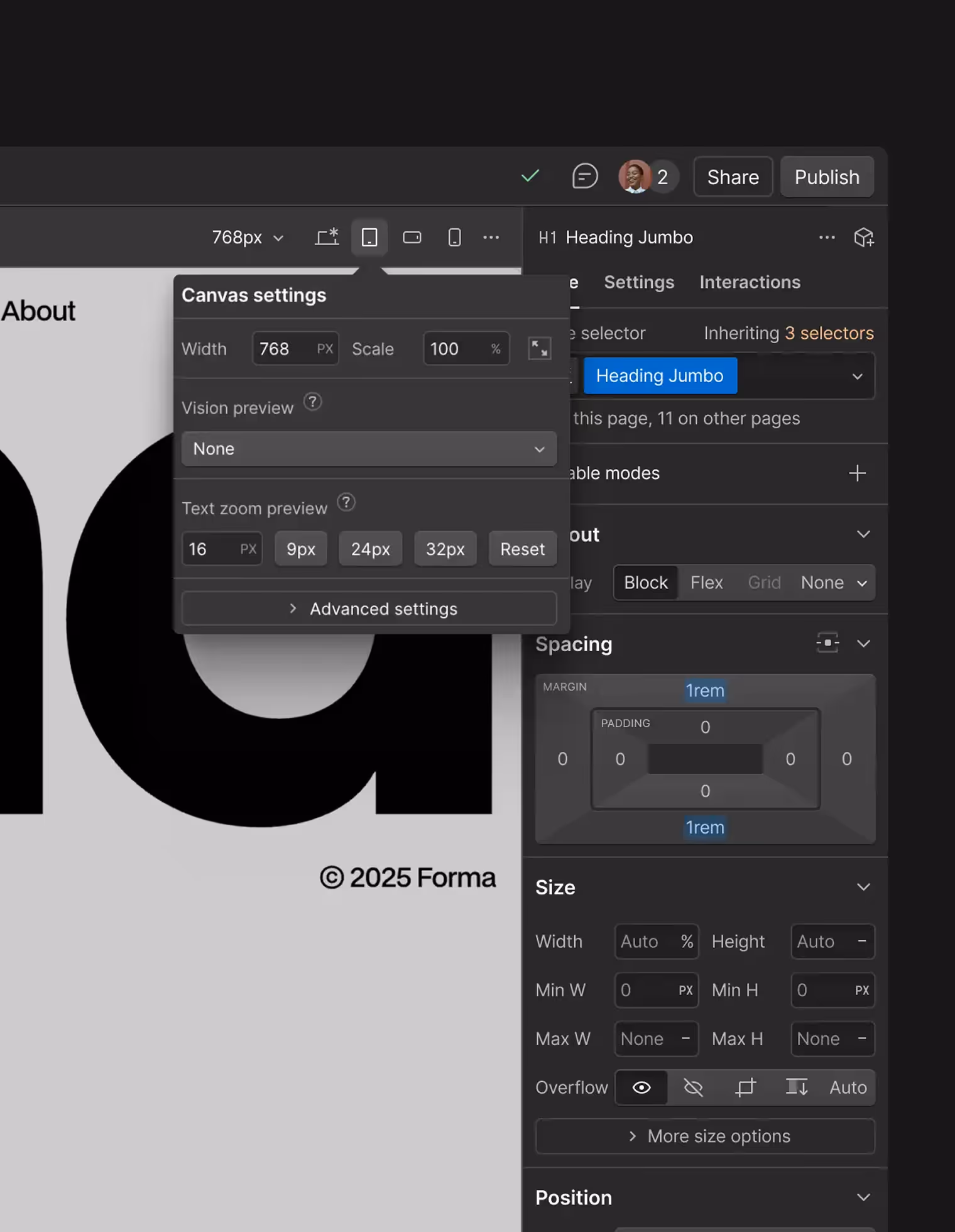Screen dimensions: 955x1232
Task: Click the Heading Jumbo selector tag
Action: [x=660, y=376]
